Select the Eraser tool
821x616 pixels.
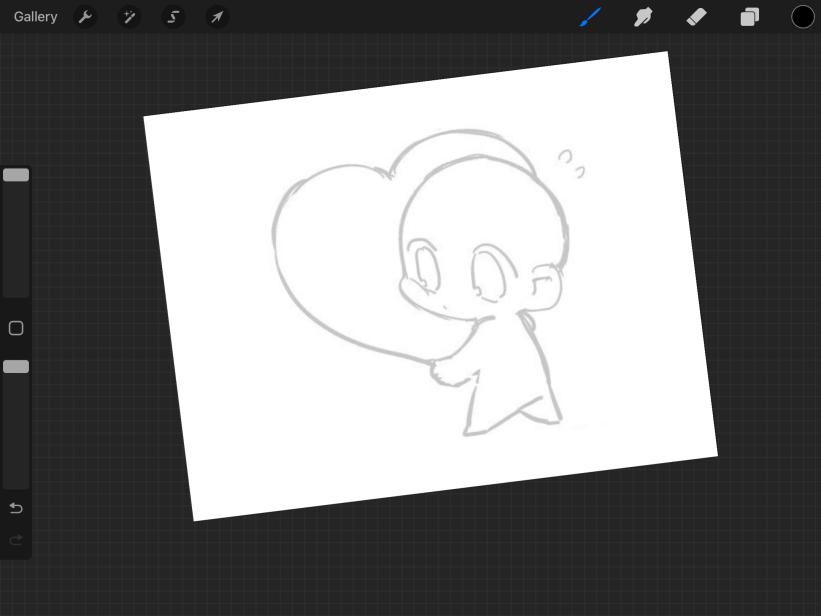697,17
